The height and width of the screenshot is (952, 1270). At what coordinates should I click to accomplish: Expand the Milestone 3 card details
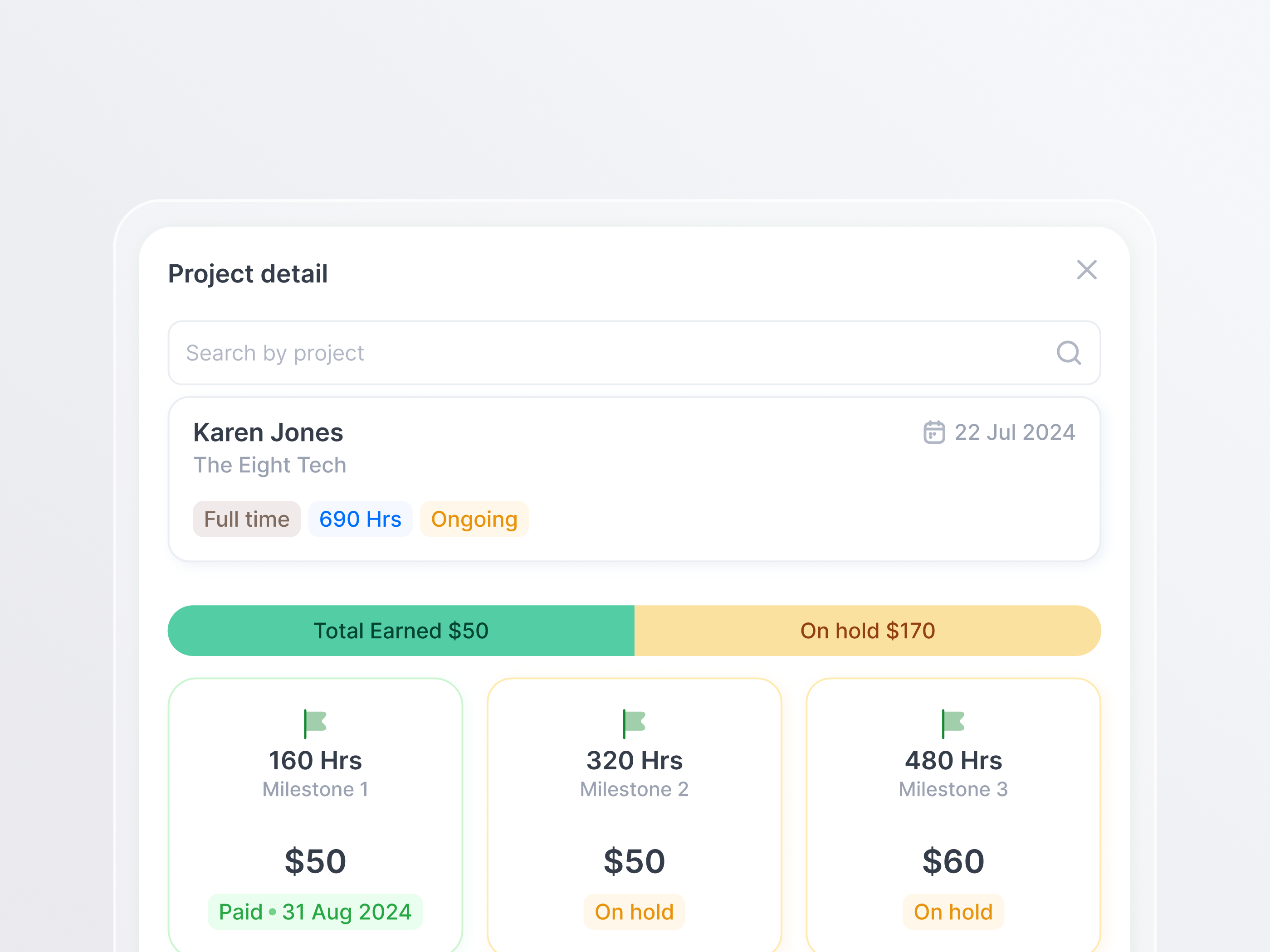pos(953,815)
